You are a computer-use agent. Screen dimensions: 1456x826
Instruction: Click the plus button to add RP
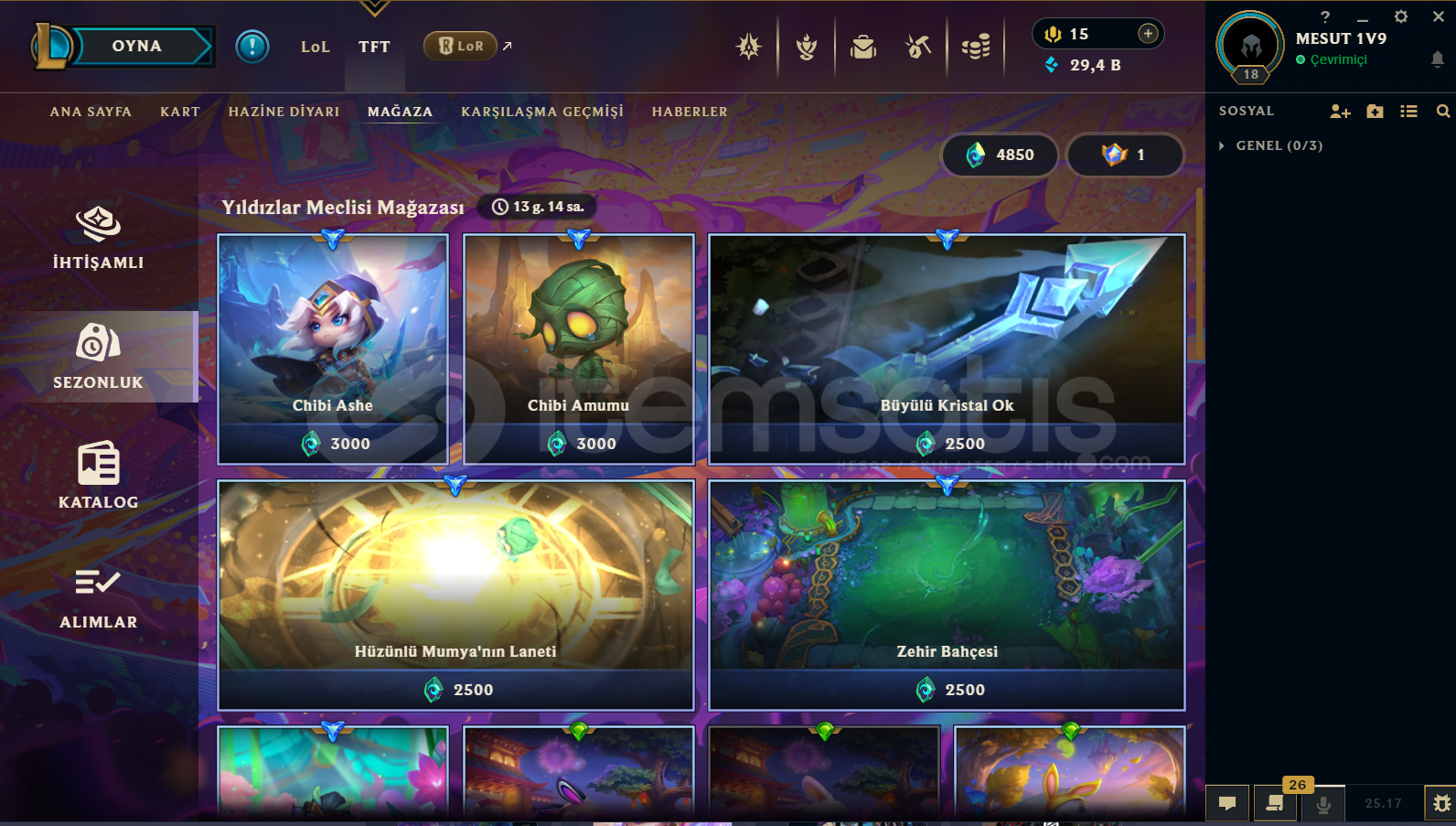(1148, 34)
